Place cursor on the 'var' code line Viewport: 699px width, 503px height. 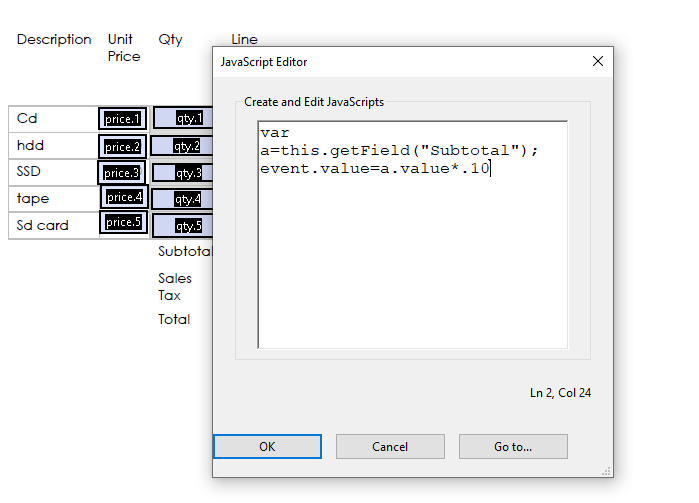(275, 133)
